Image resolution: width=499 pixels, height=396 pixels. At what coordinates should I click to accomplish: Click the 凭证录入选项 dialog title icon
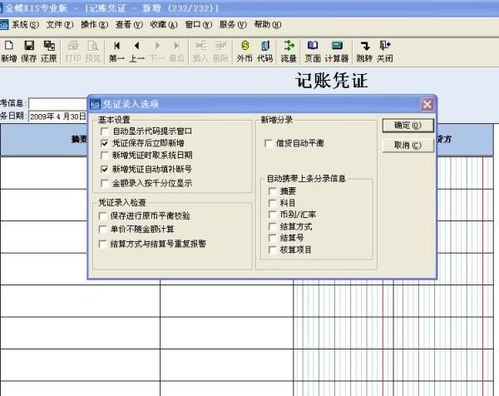96,104
